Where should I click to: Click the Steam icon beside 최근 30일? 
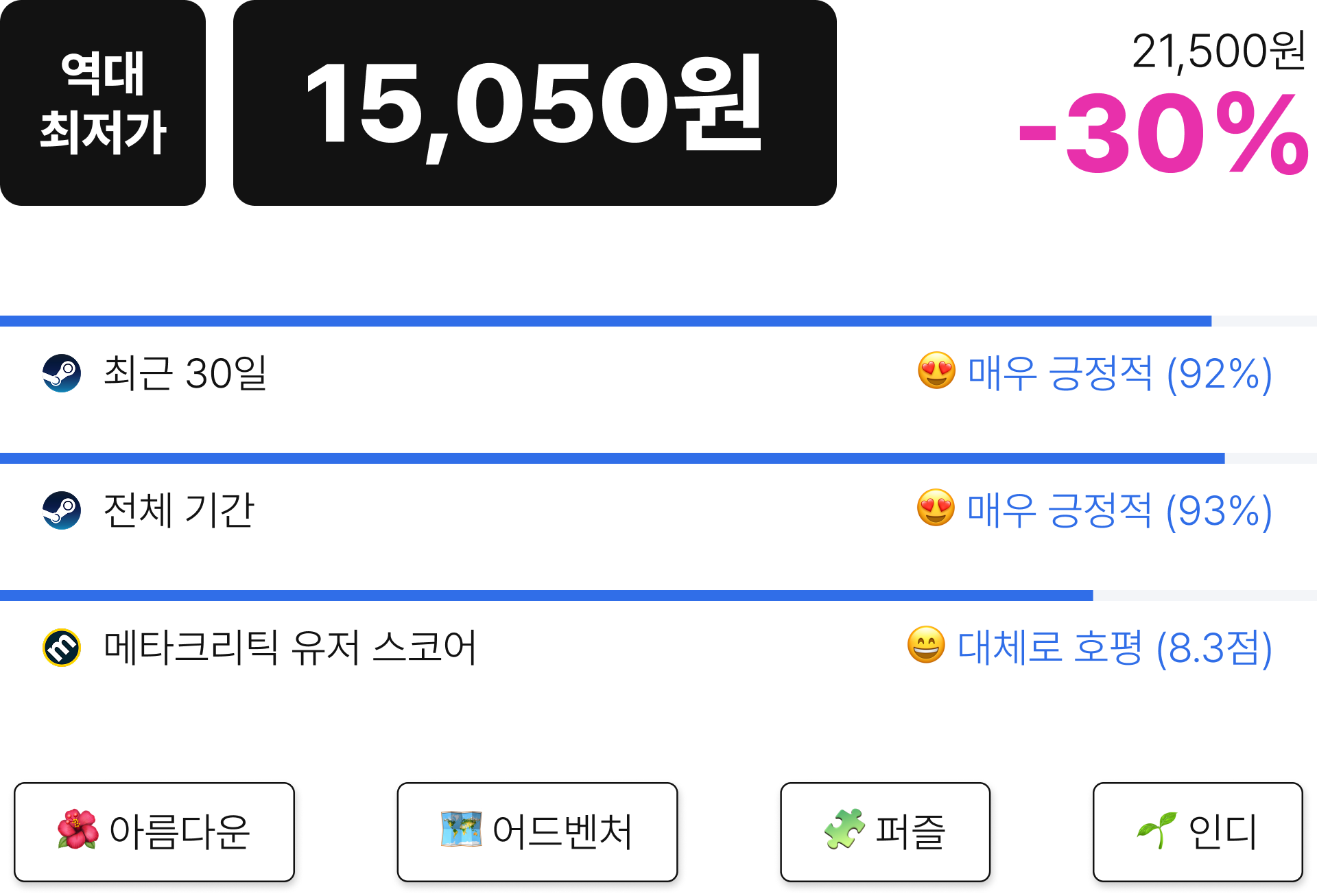pos(62,373)
